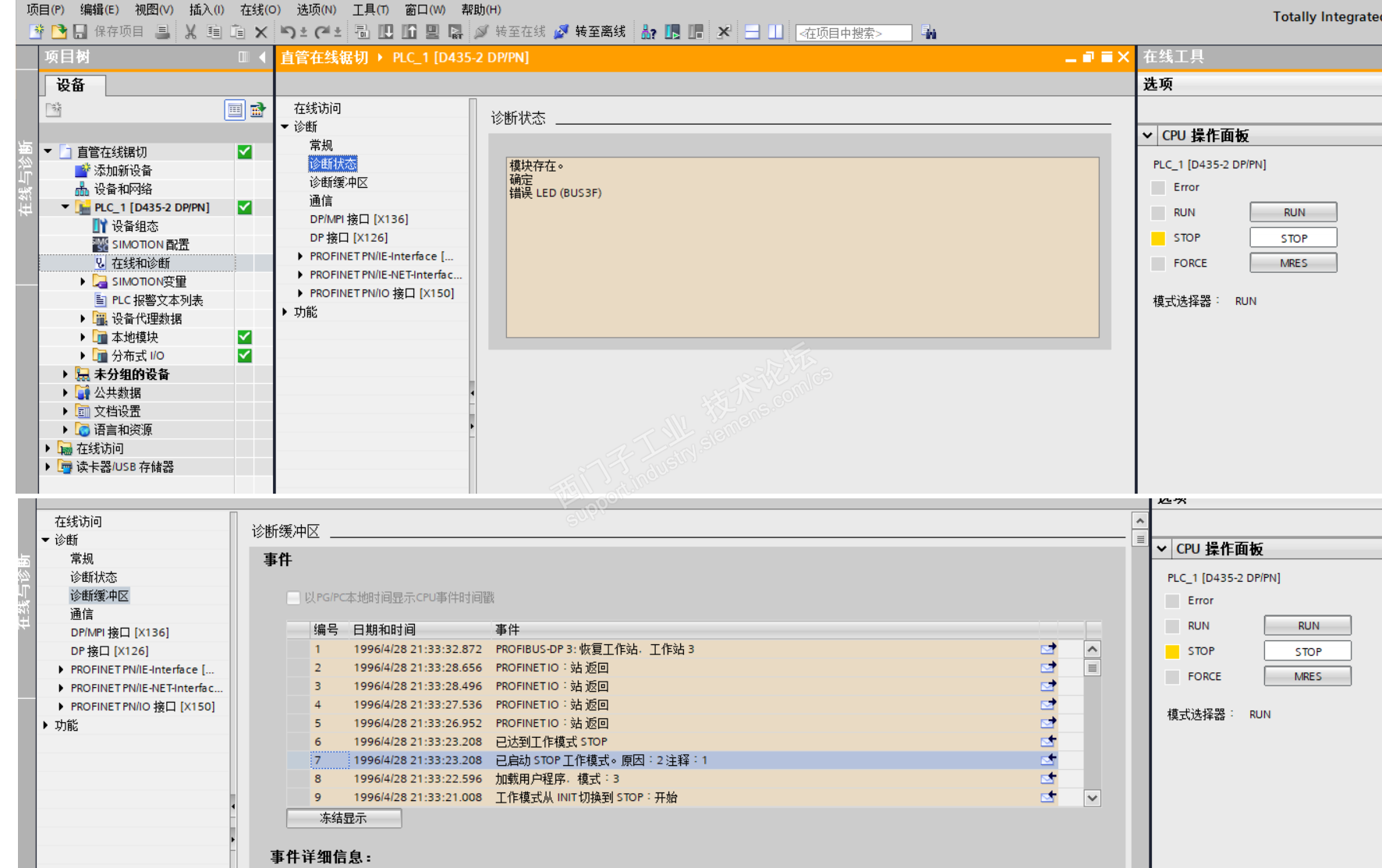Image resolution: width=1382 pixels, height=868 pixels.
Task: Expand the SIMOTION变量 folder
Action: click(x=83, y=282)
